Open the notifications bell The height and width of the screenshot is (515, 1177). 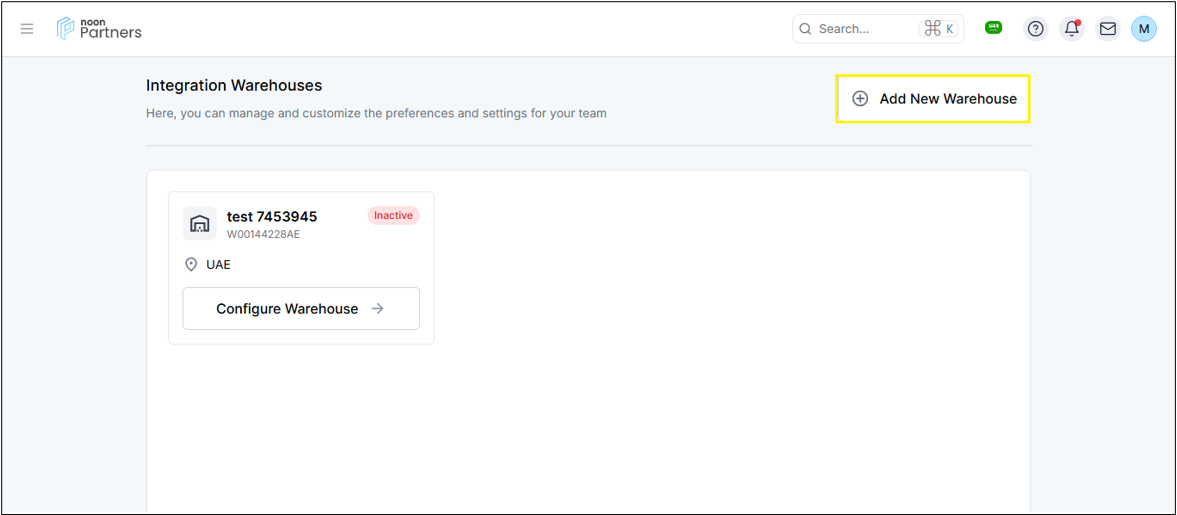(x=1072, y=29)
